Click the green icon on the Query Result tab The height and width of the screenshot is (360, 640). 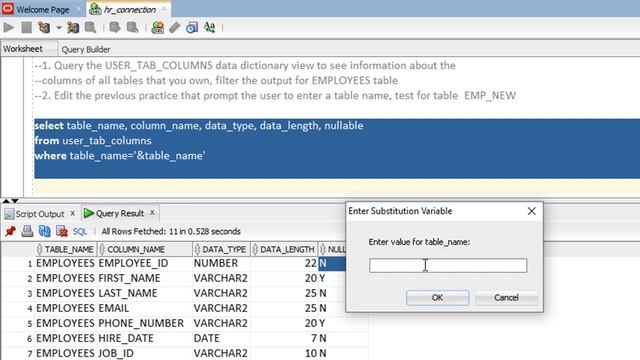[89, 213]
